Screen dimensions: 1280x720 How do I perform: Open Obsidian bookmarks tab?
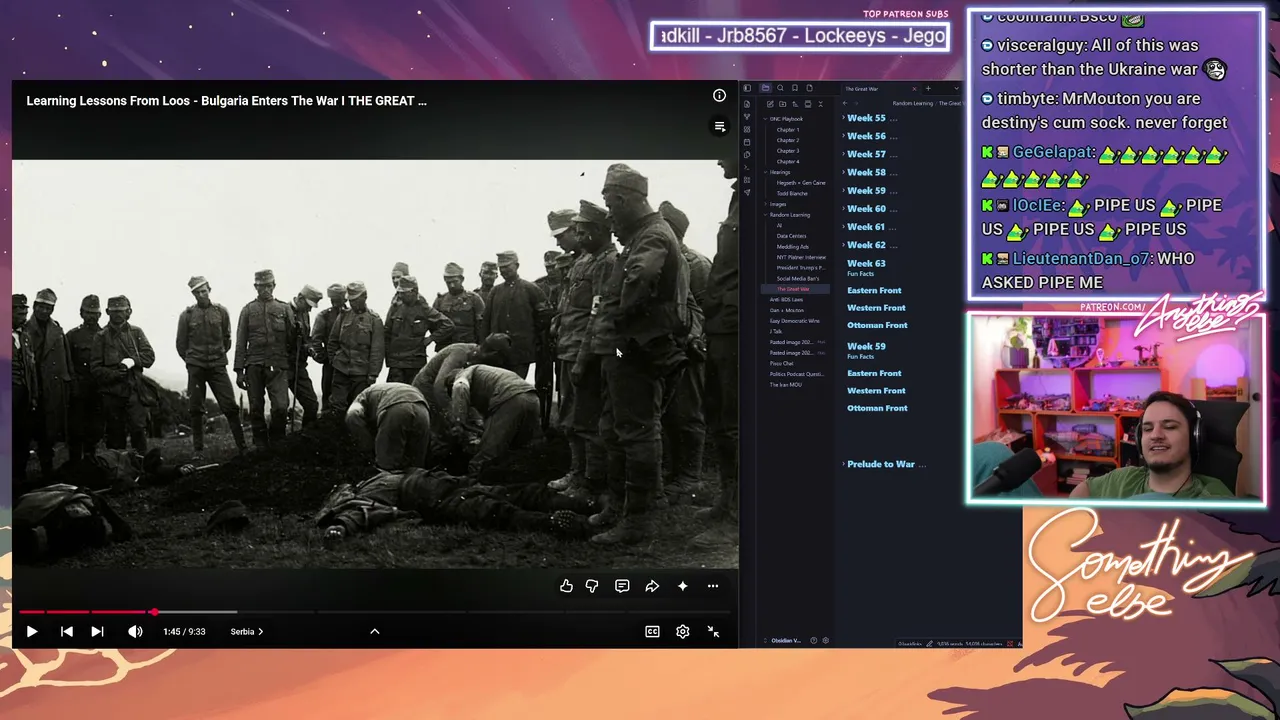coord(795,88)
